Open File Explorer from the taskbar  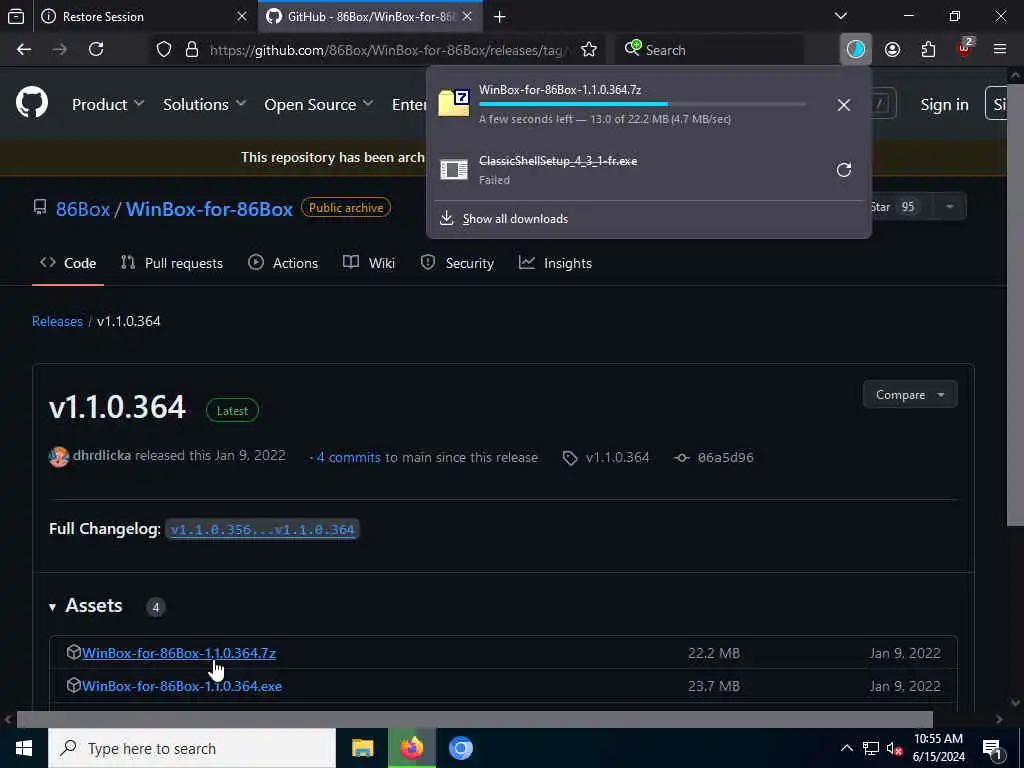pyautogui.click(x=362, y=748)
